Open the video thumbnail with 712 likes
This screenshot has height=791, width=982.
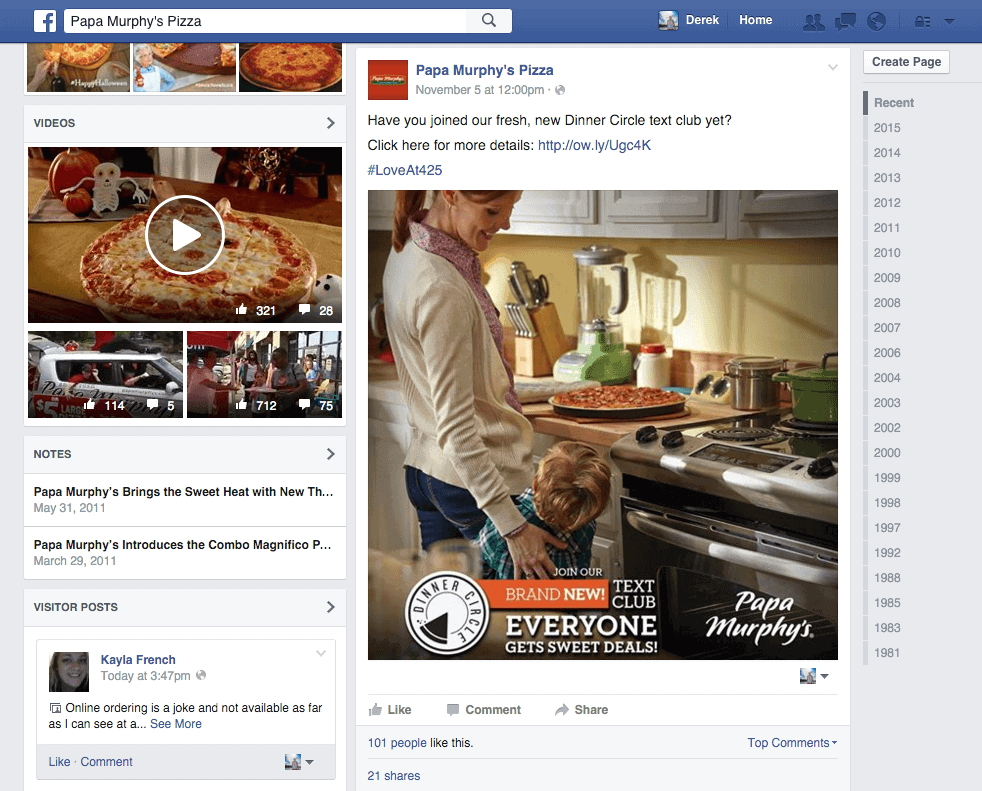coord(264,375)
